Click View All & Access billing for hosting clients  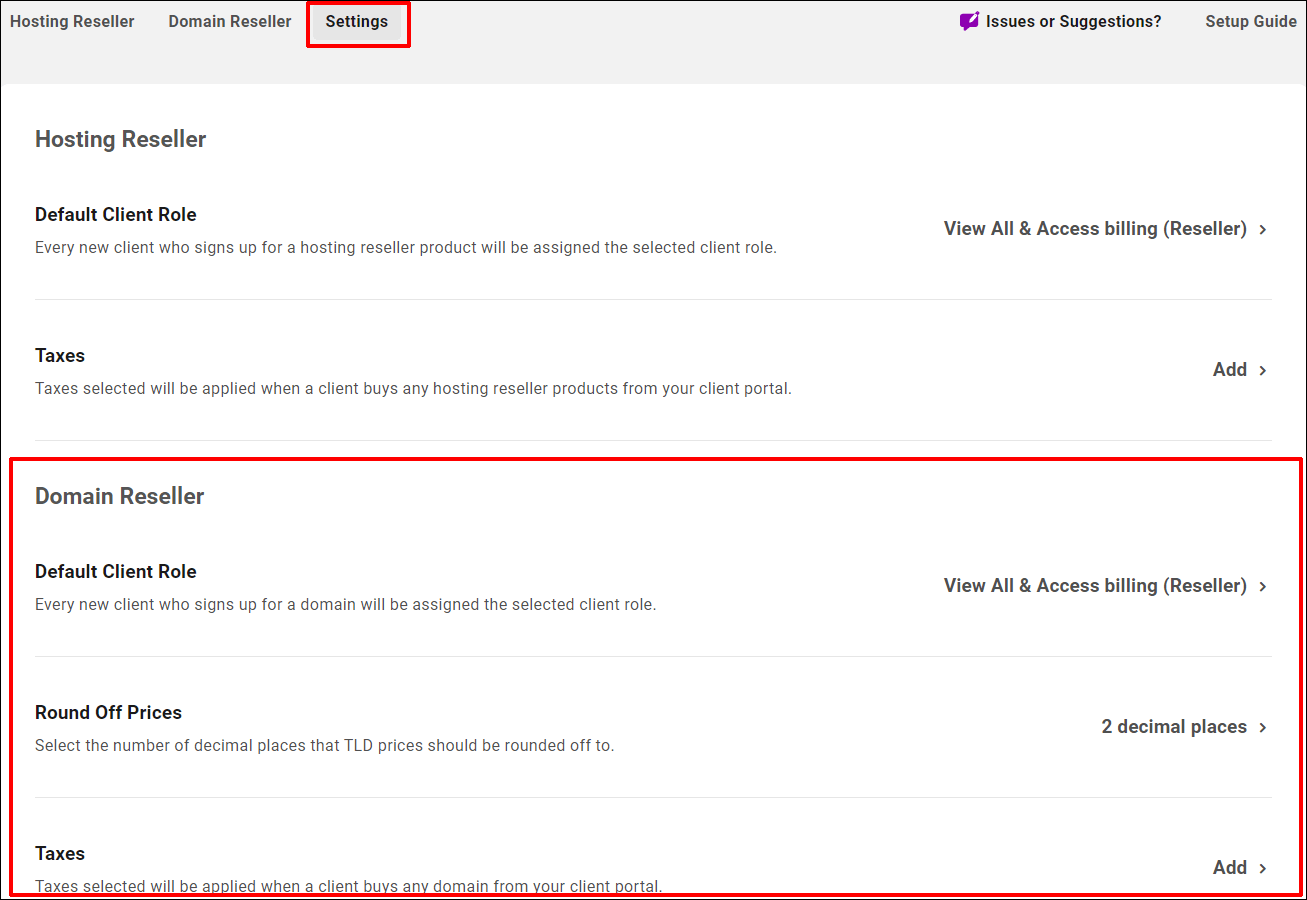tap(1095, 228)
